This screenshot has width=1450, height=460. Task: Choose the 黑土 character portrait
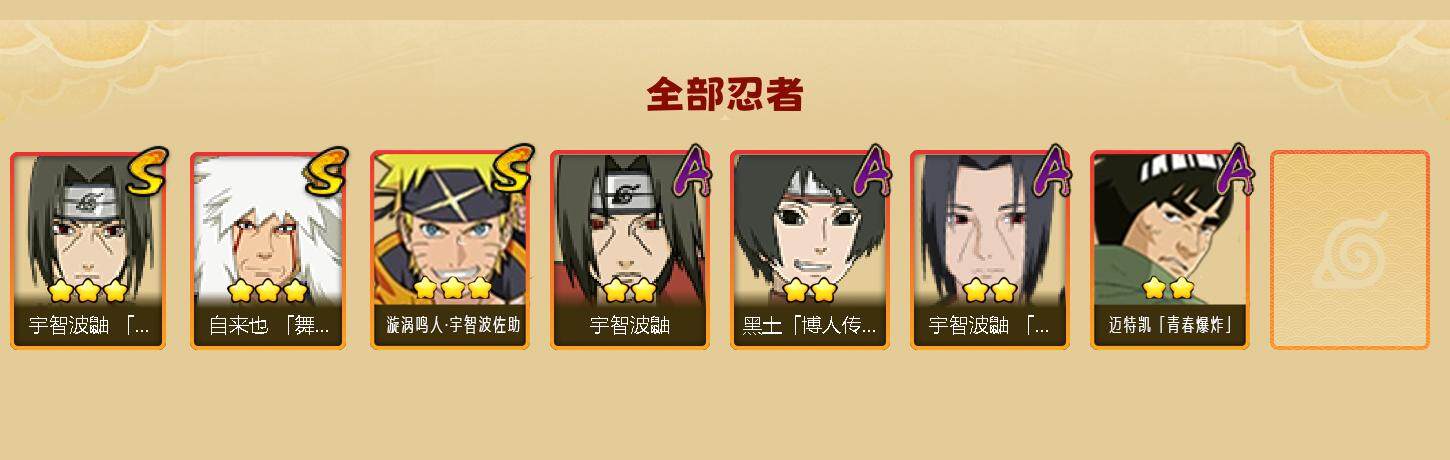coord(809,230)
